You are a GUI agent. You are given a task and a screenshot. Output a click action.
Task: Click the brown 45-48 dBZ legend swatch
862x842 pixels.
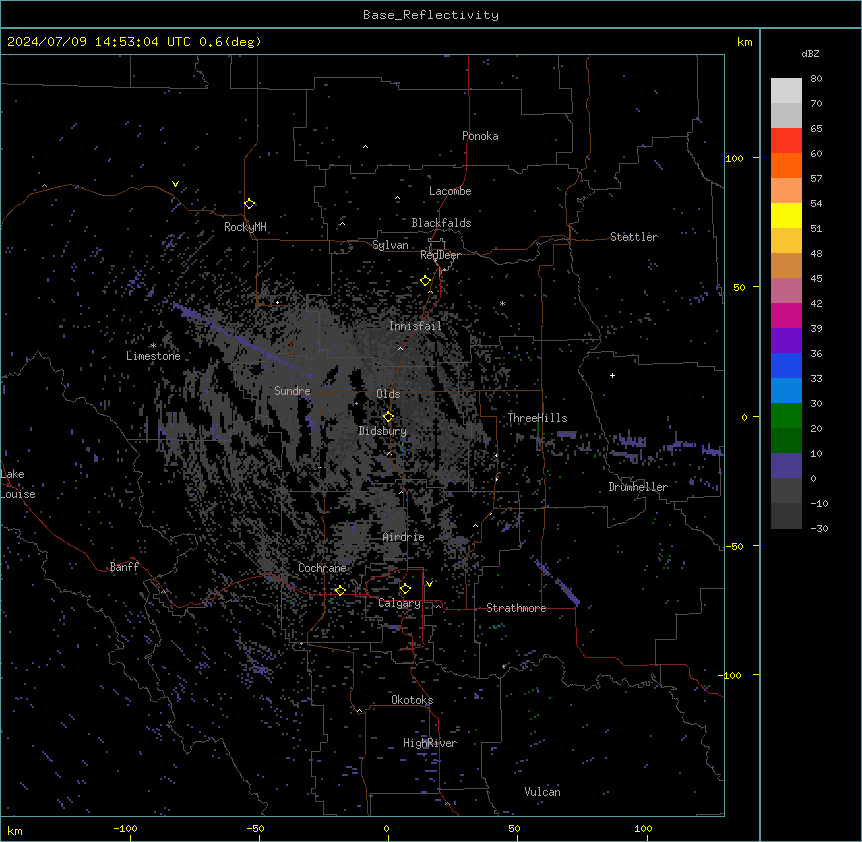tap(786, 265)
